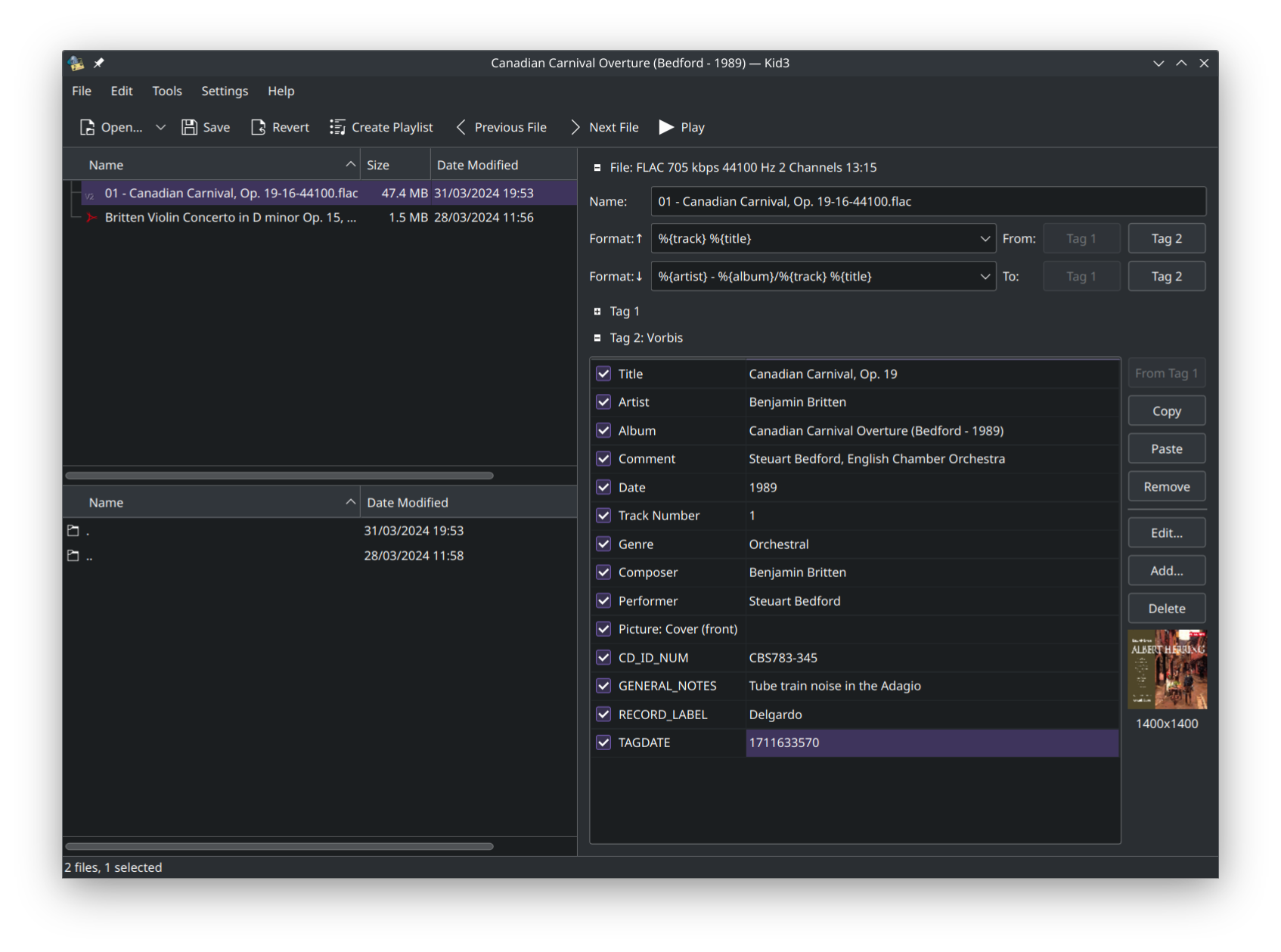Collapse the Tag 2: Vorbis section
Viewport: 1281px width, 952px height.
click(597, 338)
